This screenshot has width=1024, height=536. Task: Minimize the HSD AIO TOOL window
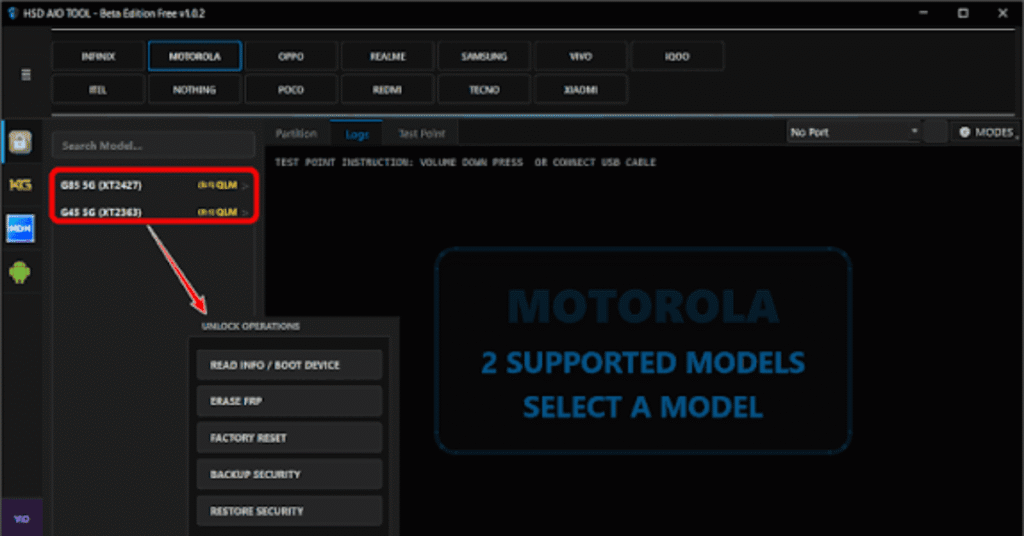point(923,13)
